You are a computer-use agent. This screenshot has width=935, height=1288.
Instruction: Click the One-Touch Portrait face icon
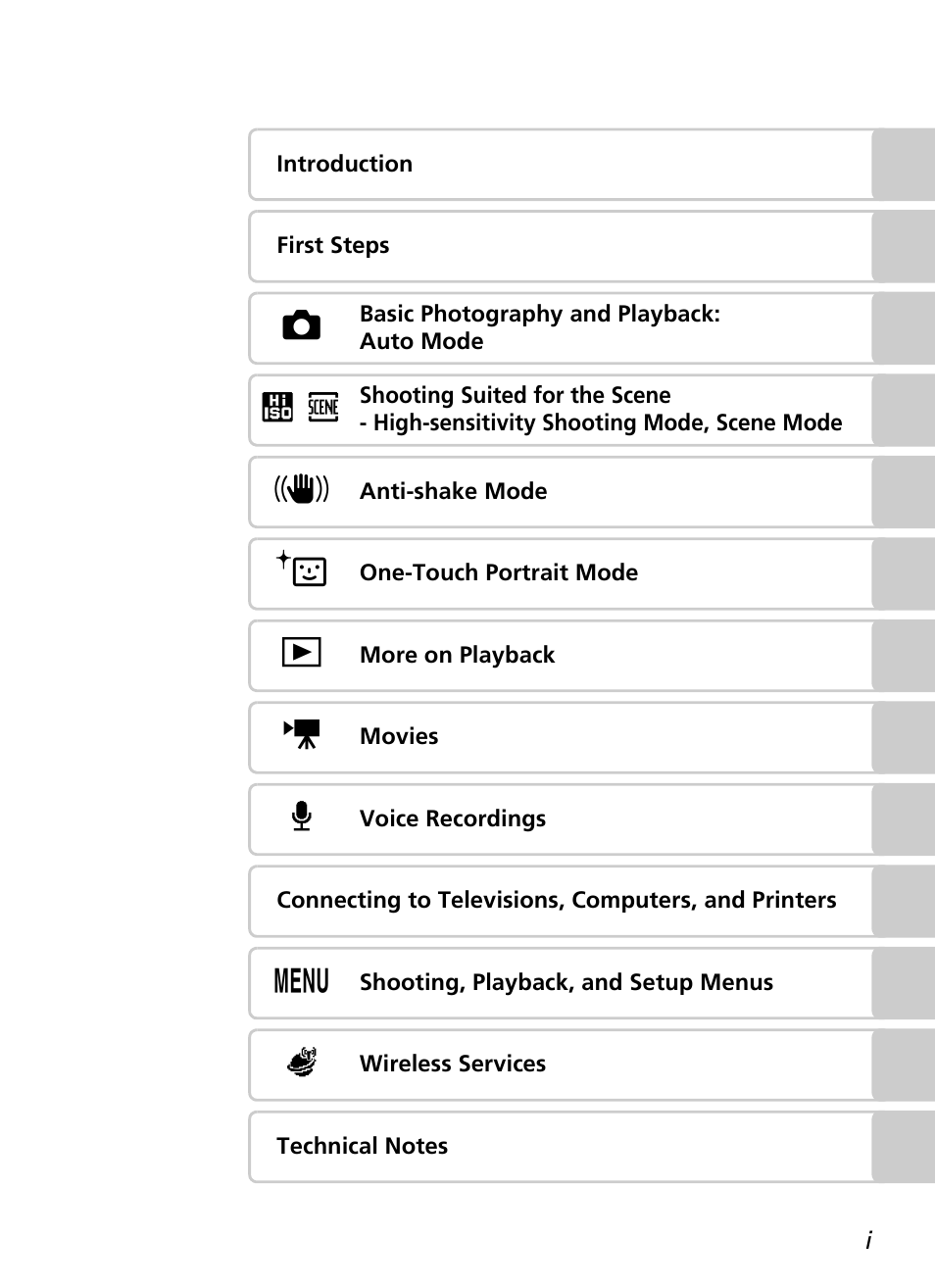[303, 570]
